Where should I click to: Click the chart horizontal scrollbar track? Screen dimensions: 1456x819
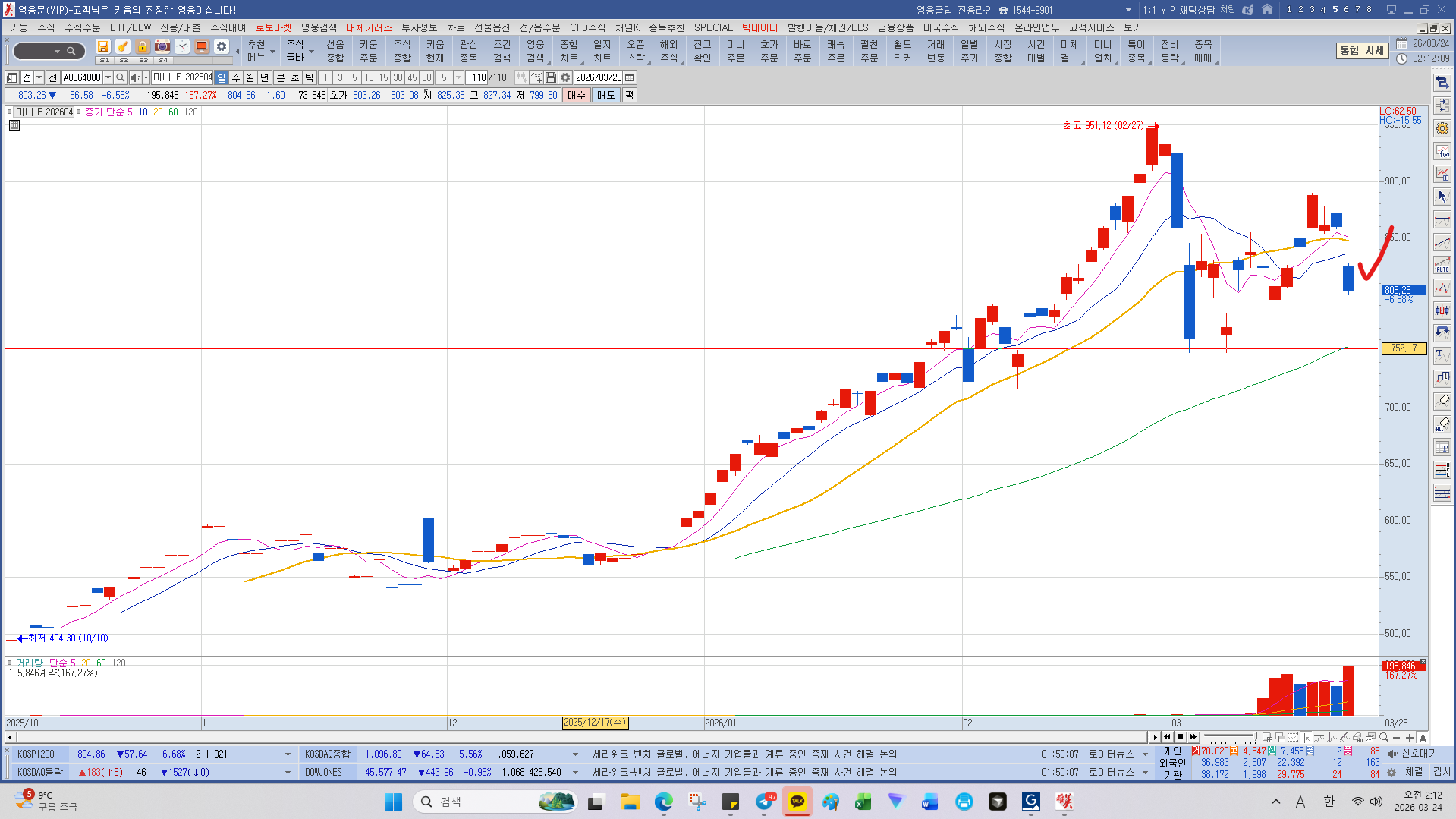point(580,737)
